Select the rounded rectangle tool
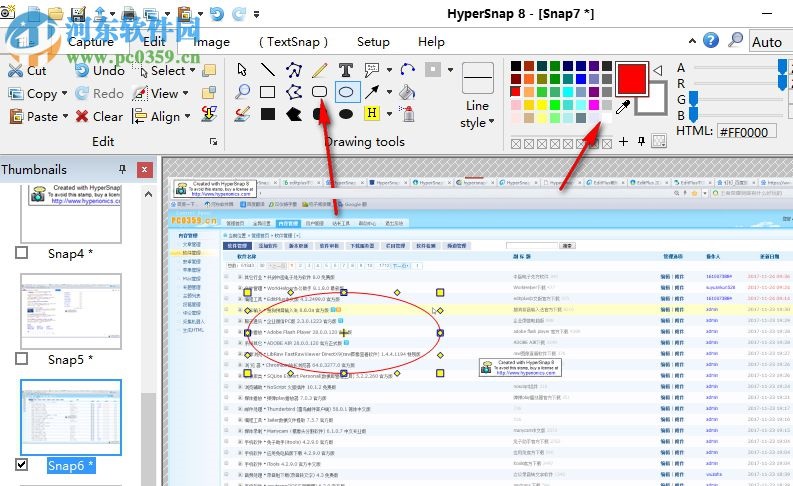This screenshot has width=793, height=486. click(x=320, y=92)
